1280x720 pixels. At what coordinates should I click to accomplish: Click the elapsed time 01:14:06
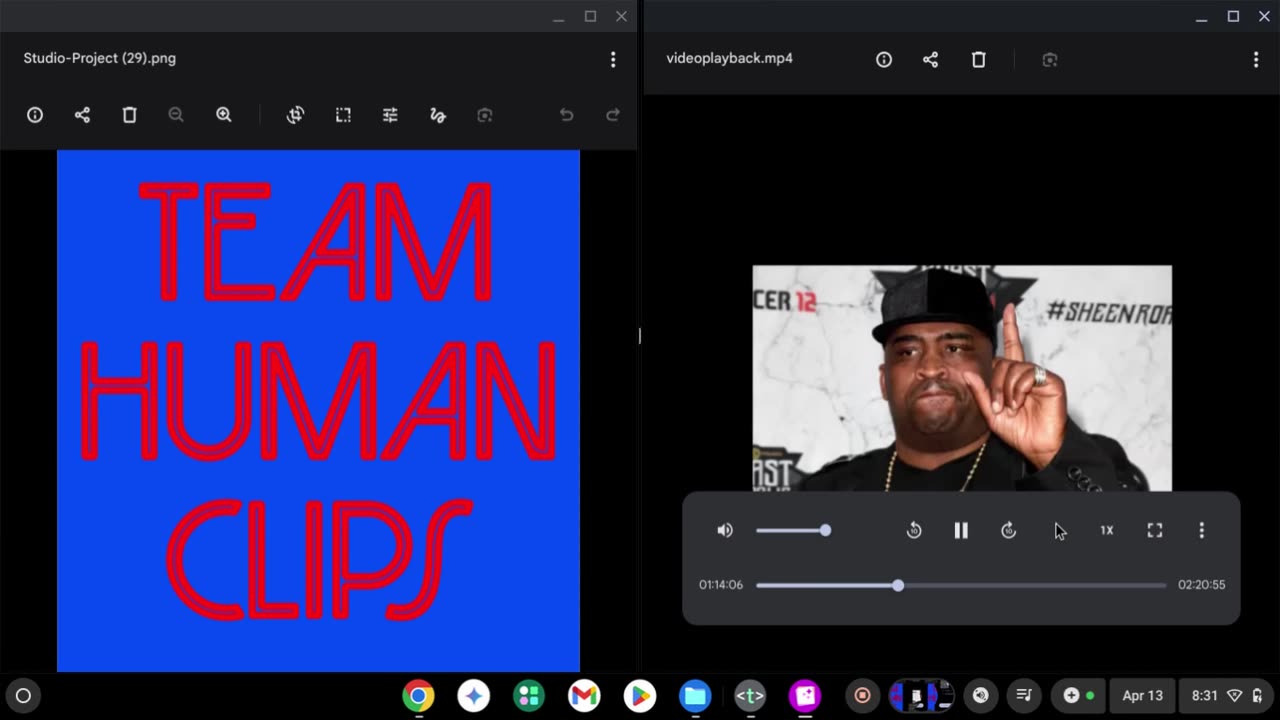(721, 585)
